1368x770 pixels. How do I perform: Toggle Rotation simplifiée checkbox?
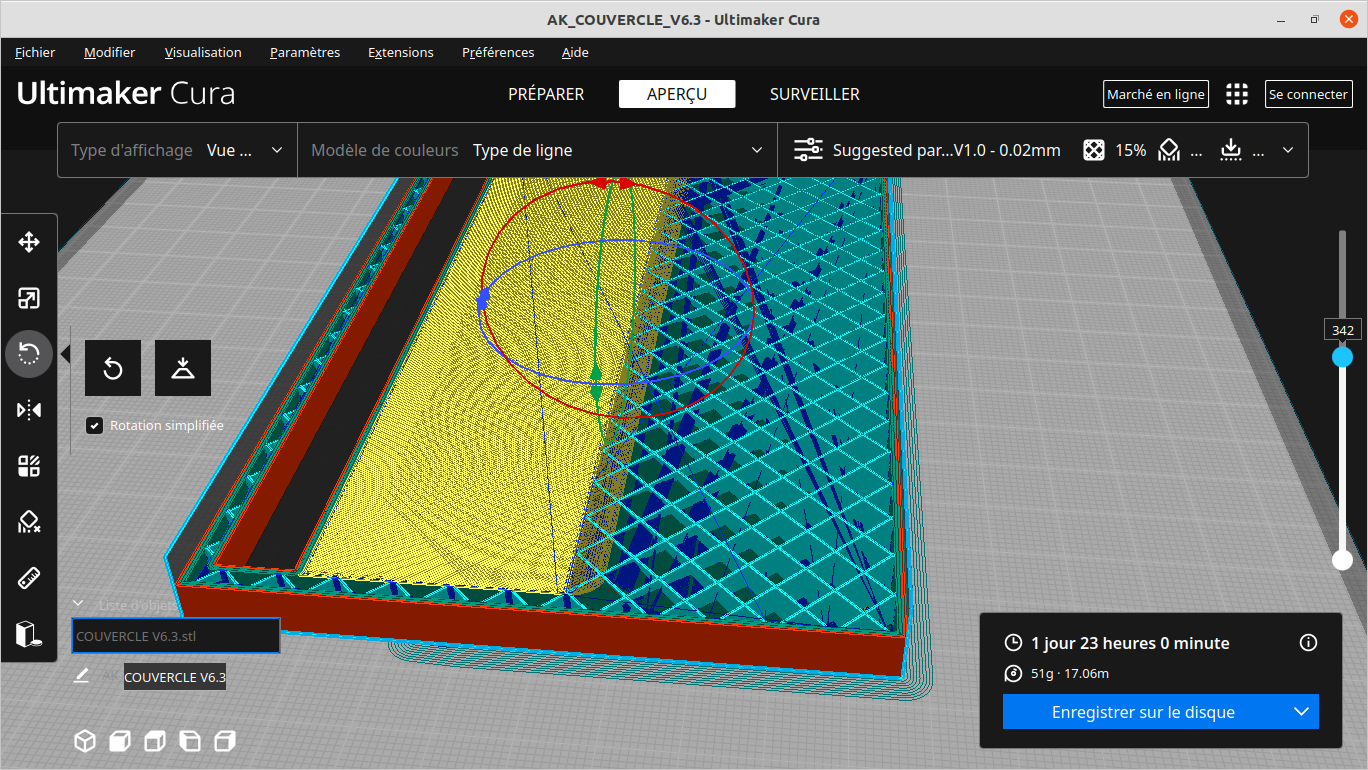tap(94, 426)
